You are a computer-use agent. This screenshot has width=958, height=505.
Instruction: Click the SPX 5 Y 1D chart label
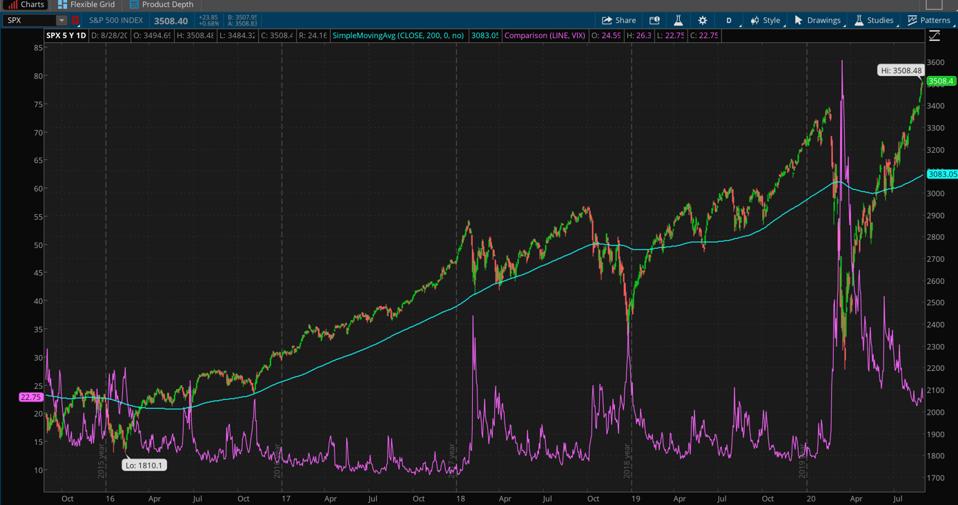coord(66,36)
